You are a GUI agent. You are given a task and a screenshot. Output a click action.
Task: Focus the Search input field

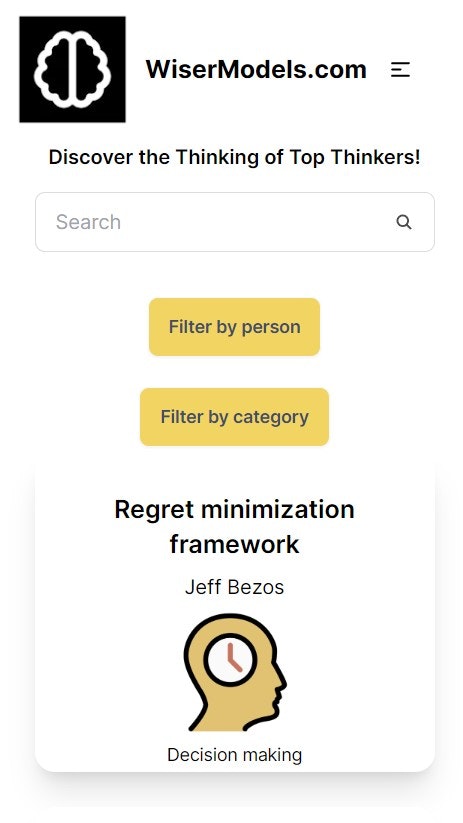(x=235, y=222)
